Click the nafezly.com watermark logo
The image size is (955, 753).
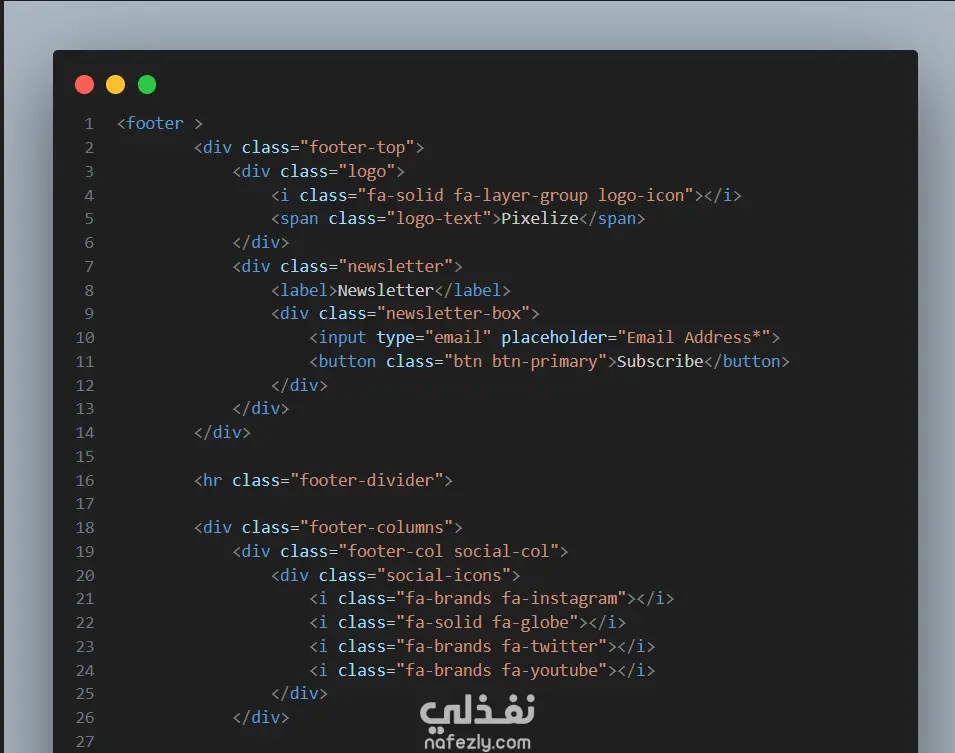(x=478, y=723)
